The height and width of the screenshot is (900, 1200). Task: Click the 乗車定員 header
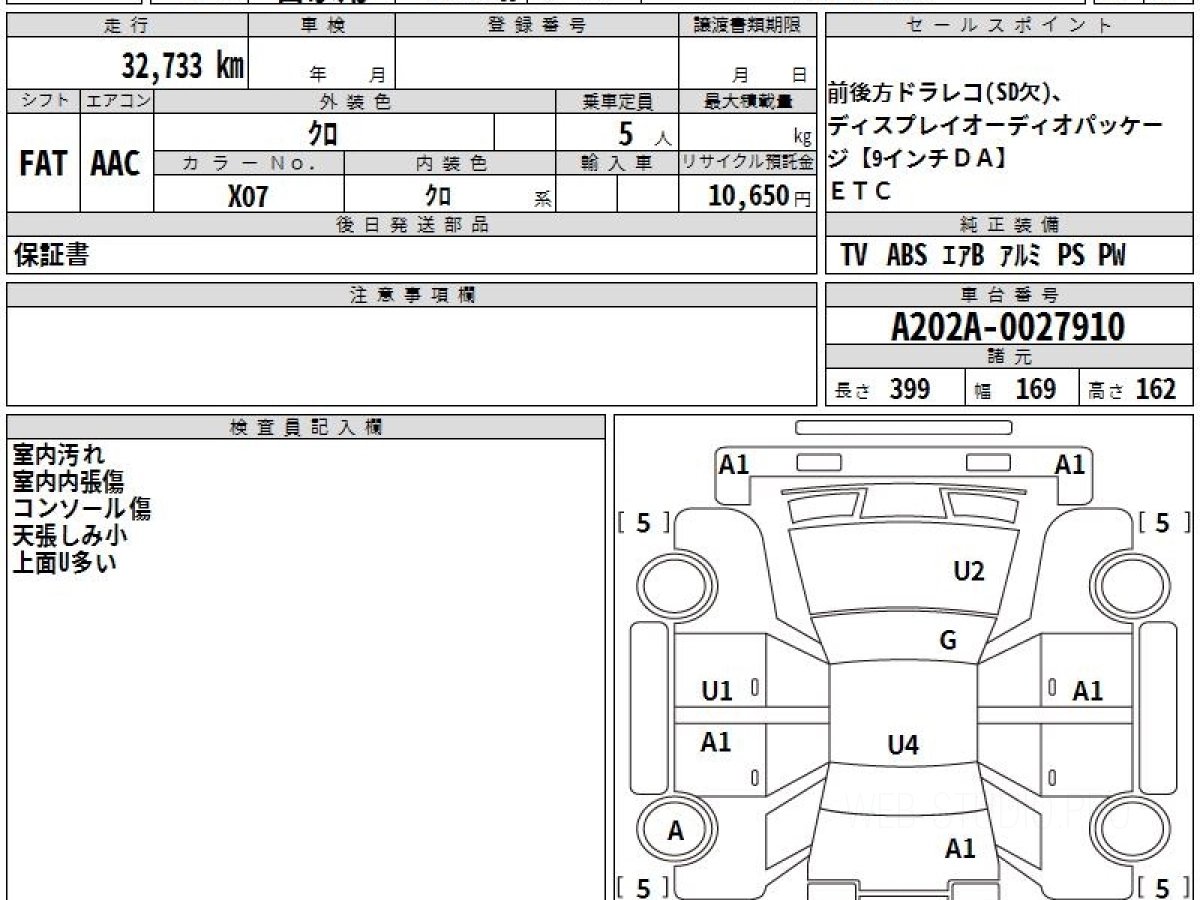617,101
